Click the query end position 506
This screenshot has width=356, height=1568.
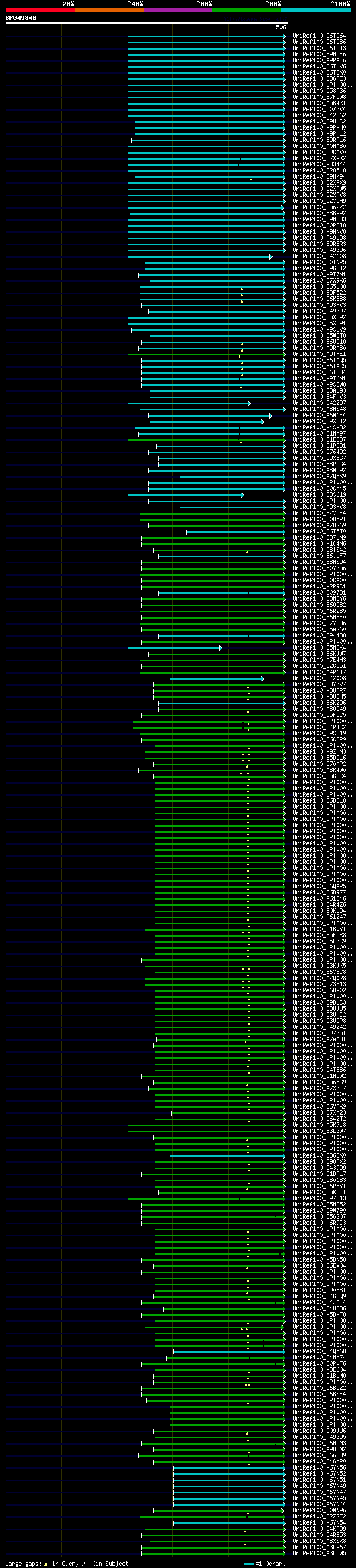[280, 27]
